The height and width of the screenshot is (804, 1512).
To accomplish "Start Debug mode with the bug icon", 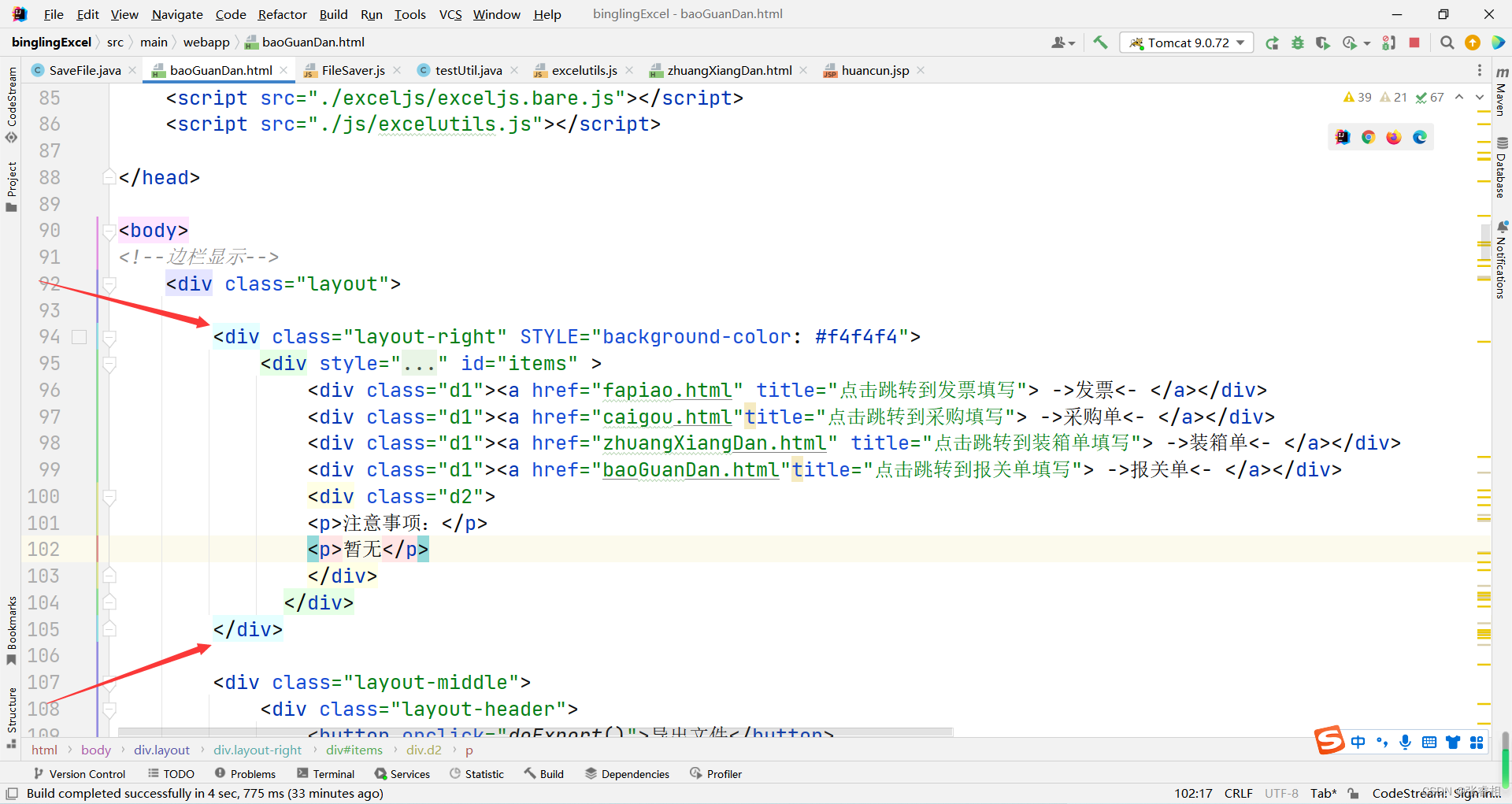I will 1298,43.
